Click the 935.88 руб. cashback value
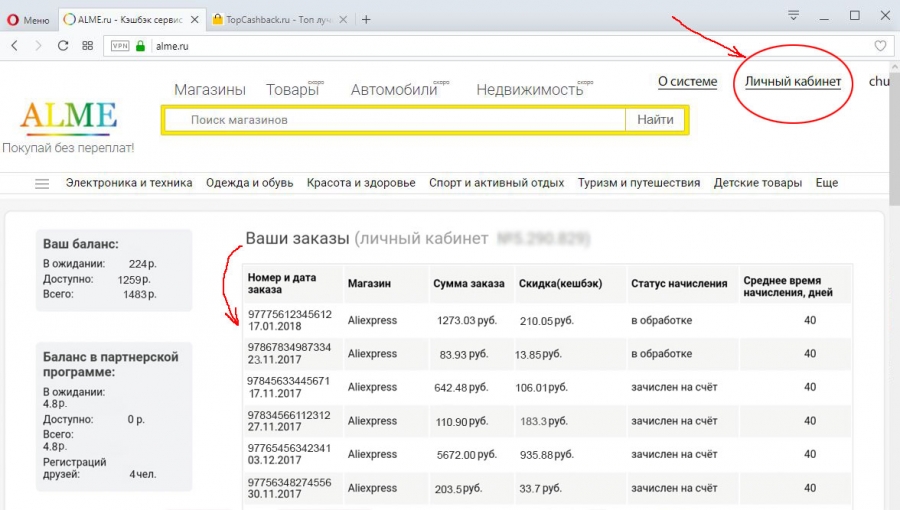This screenshot has width=900, height=510. tap(546, 454)
